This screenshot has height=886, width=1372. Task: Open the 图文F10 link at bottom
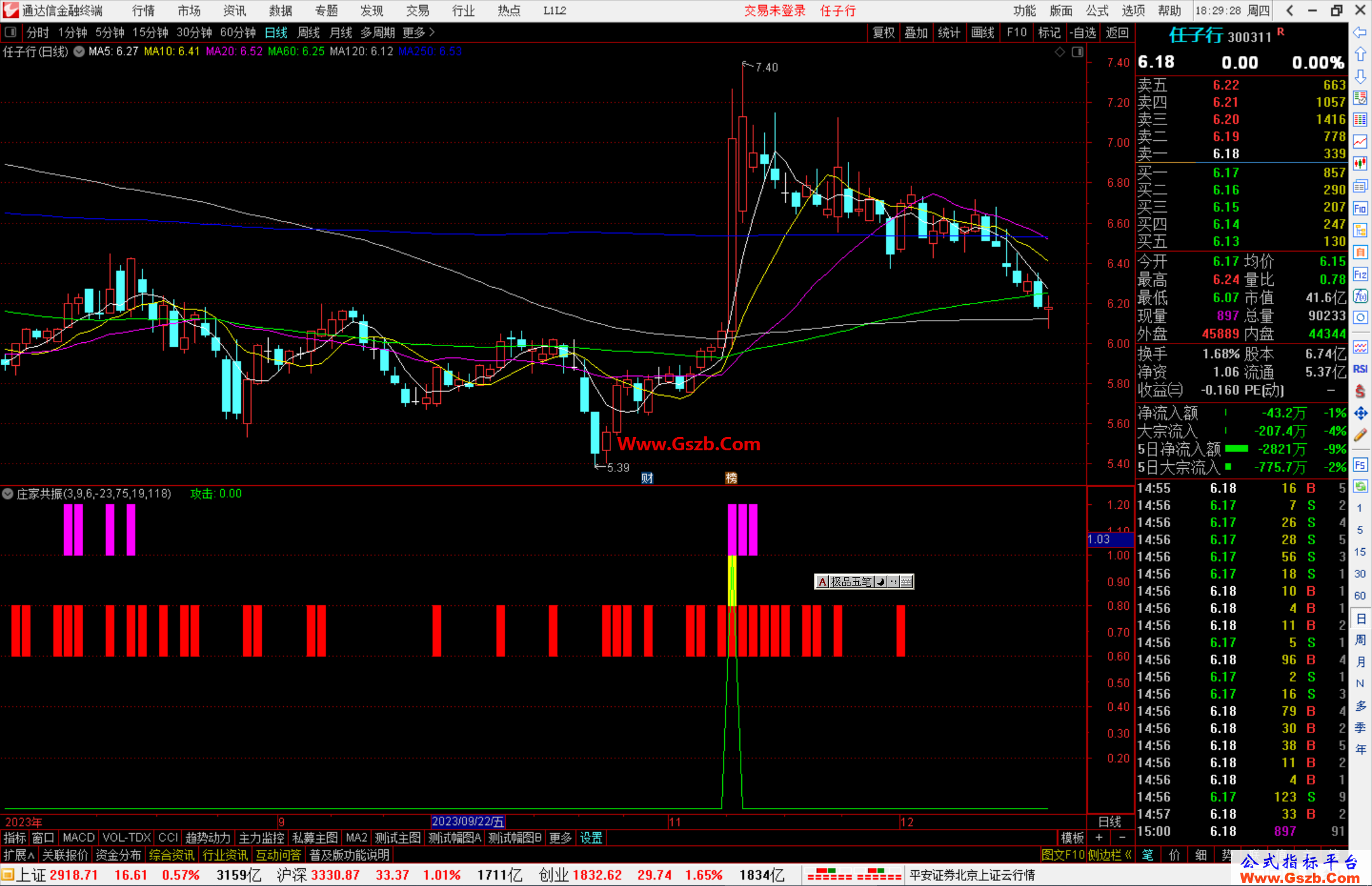(x=1063, y=855)
